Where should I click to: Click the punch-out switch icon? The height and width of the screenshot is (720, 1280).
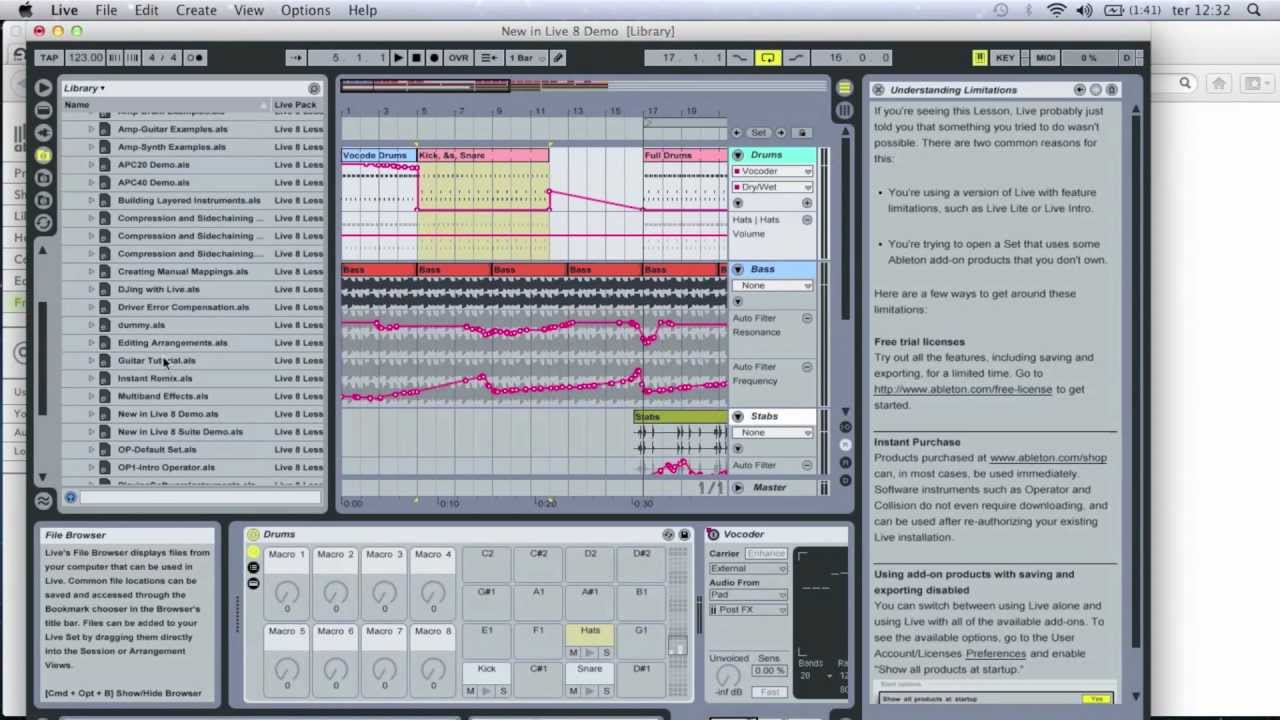click(796, 58)
